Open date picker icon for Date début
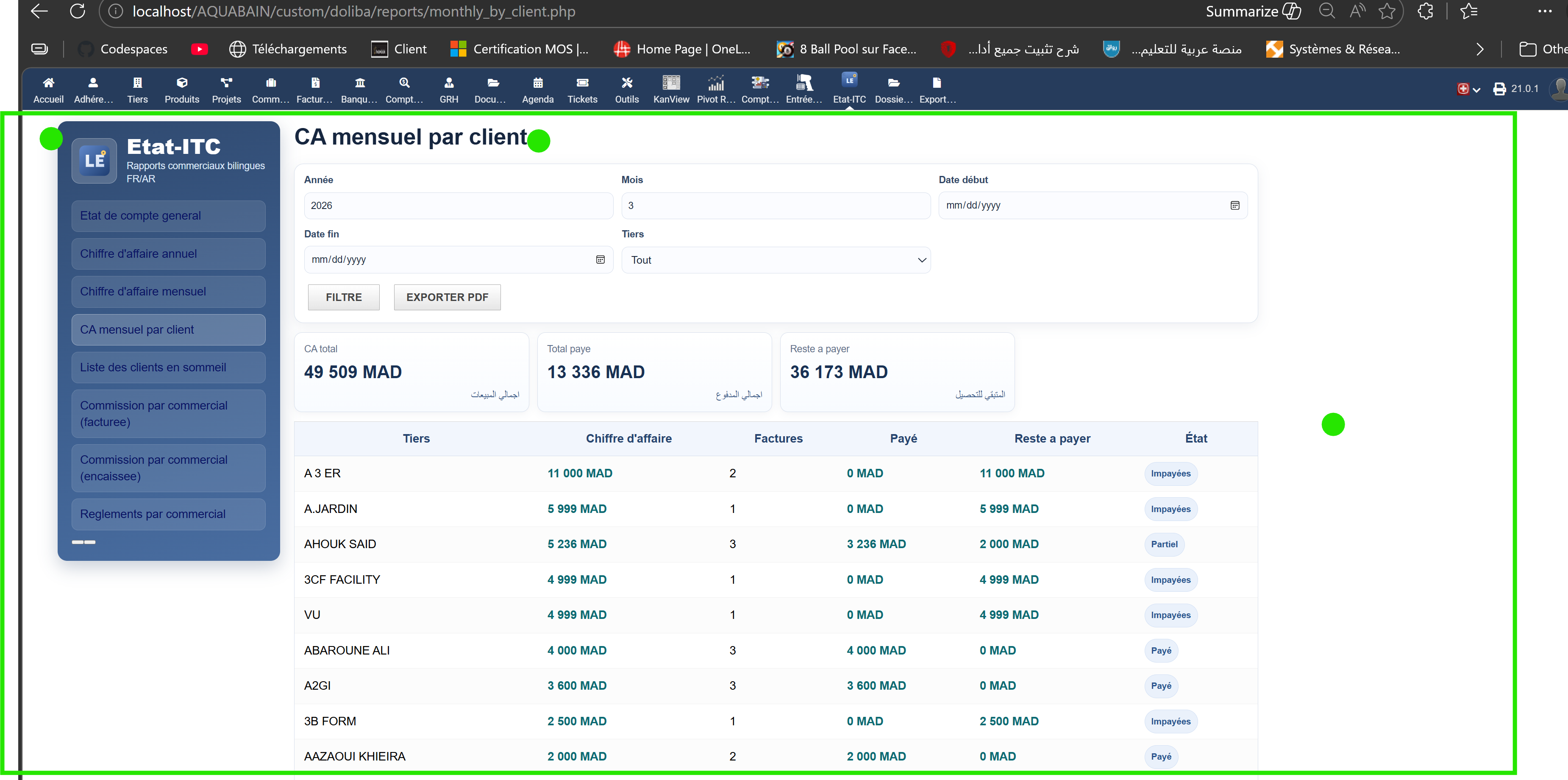 pyautogui.click(x=1234, y=206)
